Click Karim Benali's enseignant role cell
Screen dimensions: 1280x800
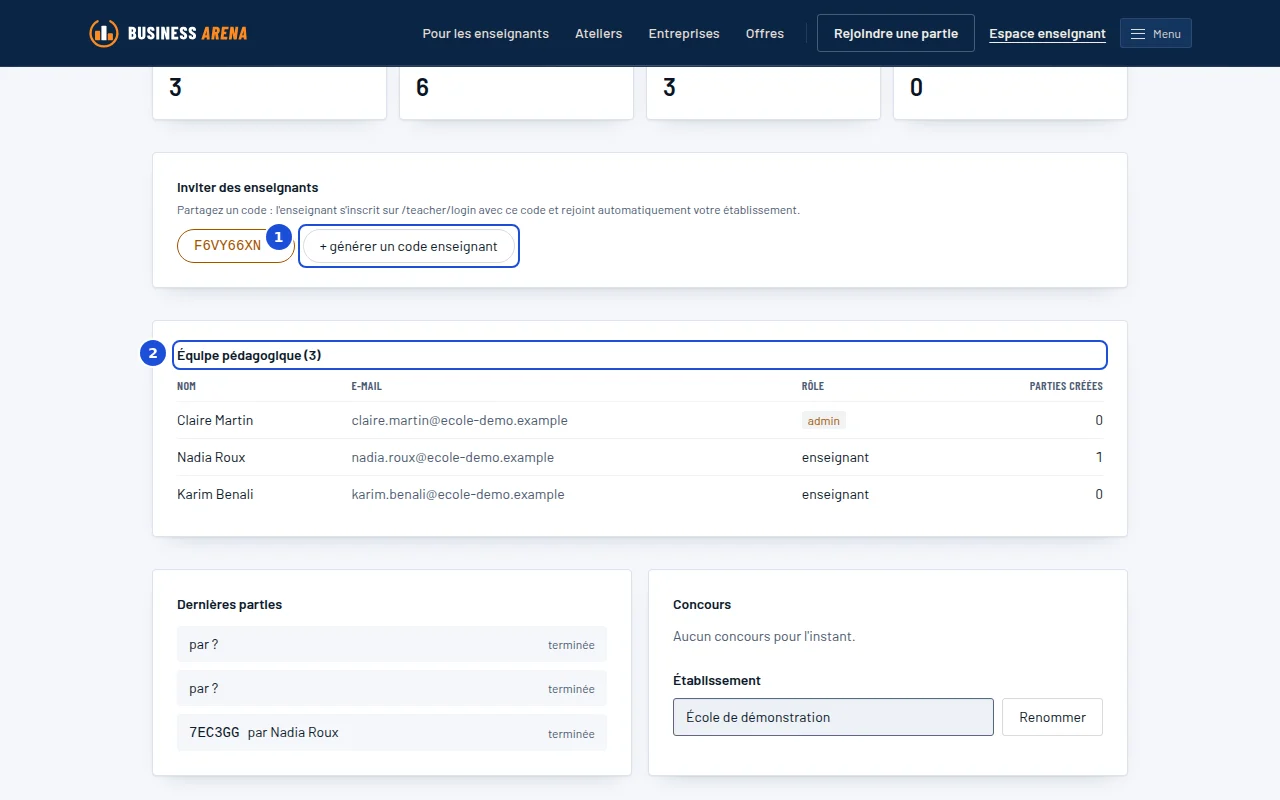[835, 494]
